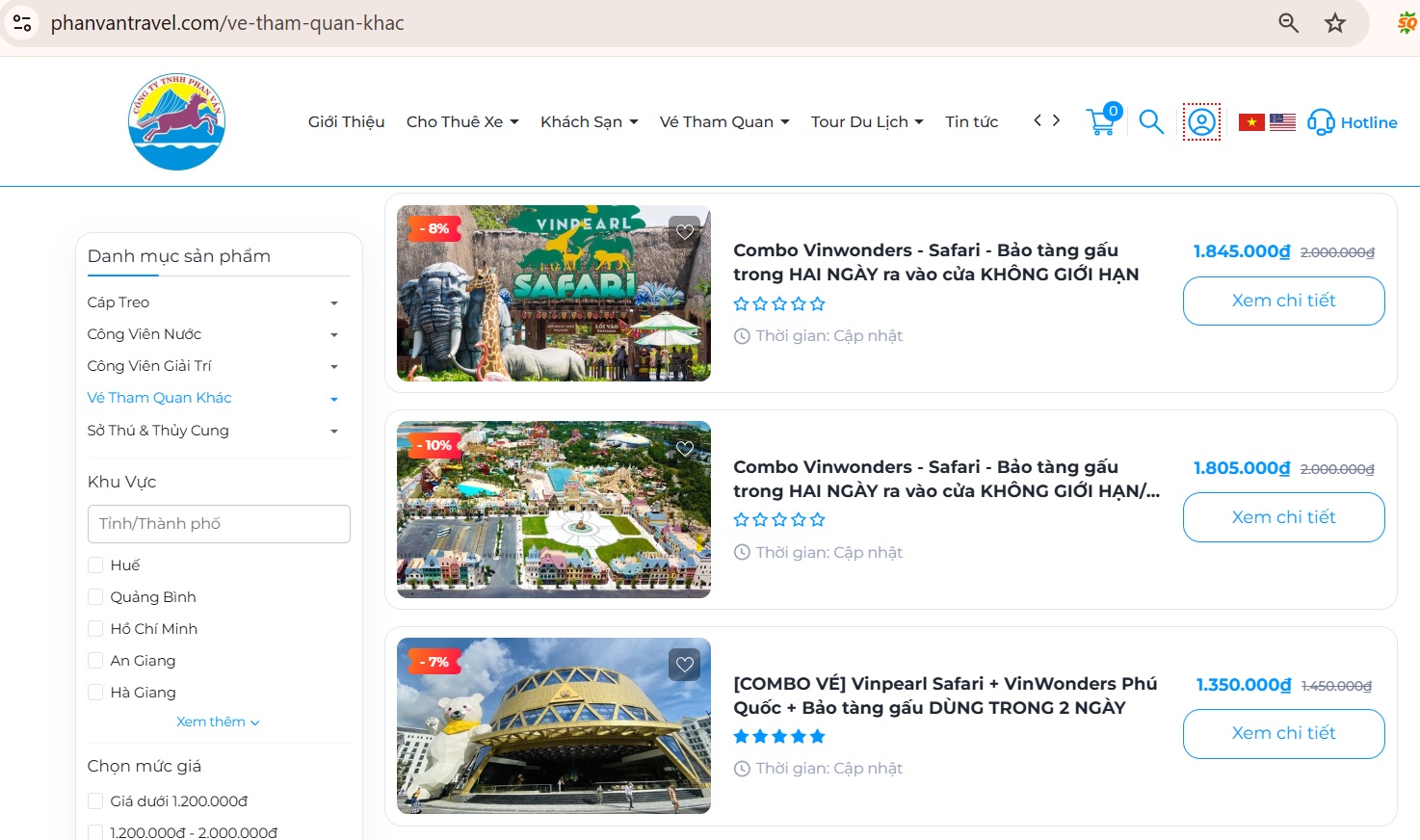Click the user account icon
This screenshot has height=840, width=1420.
(x=1200, y=121)
